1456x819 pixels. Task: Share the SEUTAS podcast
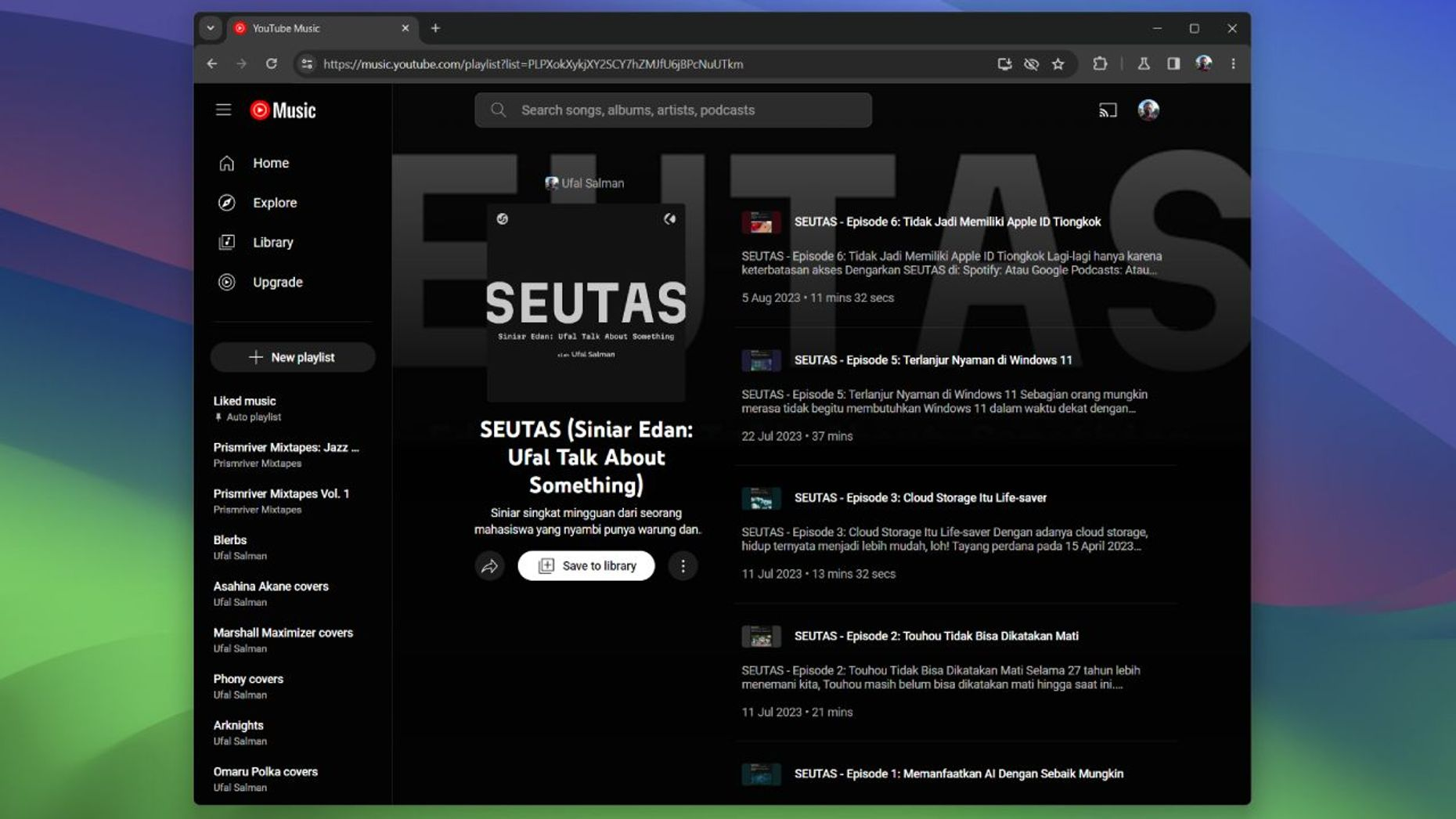[x=490, y=566]
